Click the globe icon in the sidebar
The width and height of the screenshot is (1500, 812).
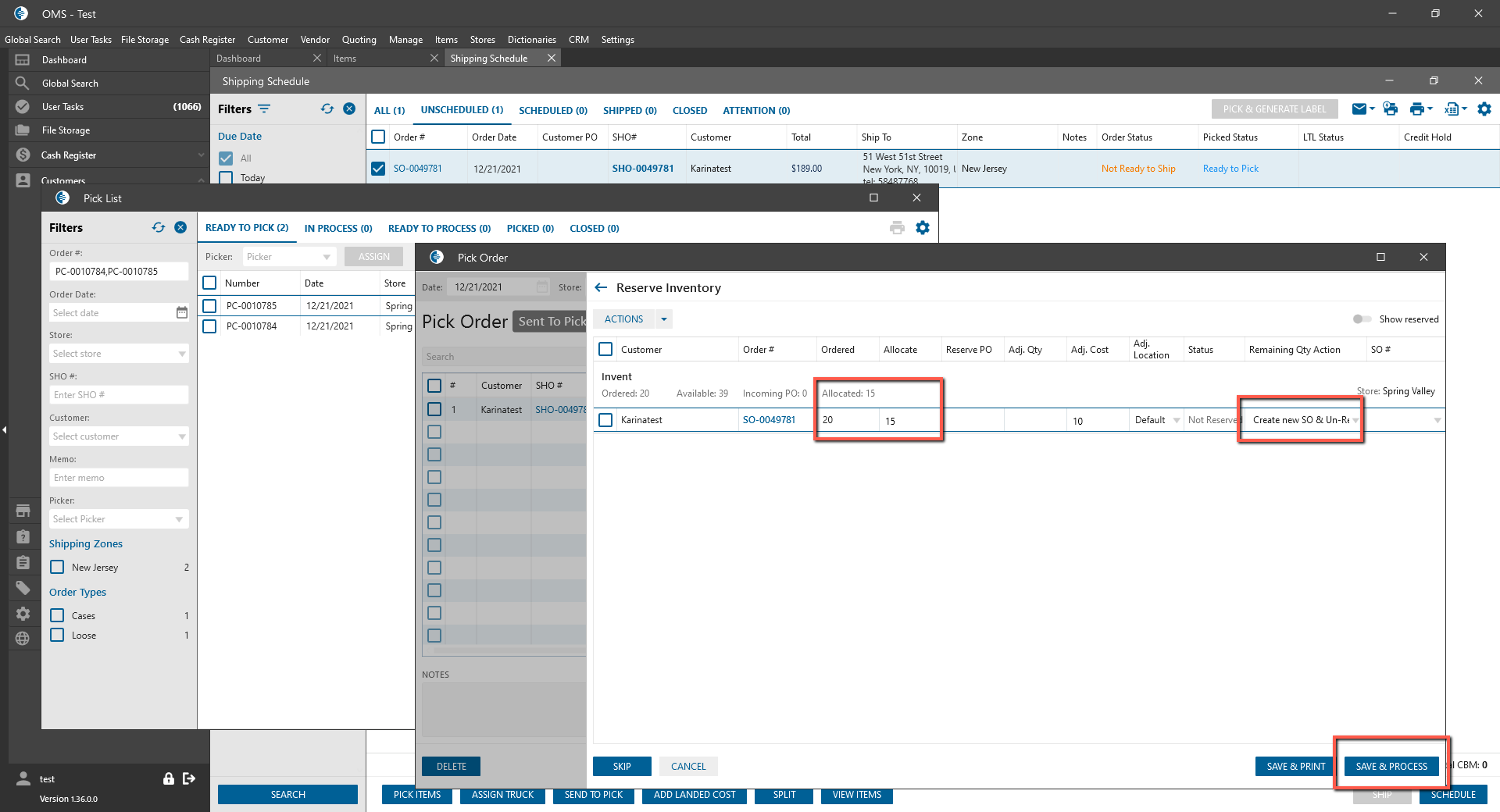click(x=23, y=639)
